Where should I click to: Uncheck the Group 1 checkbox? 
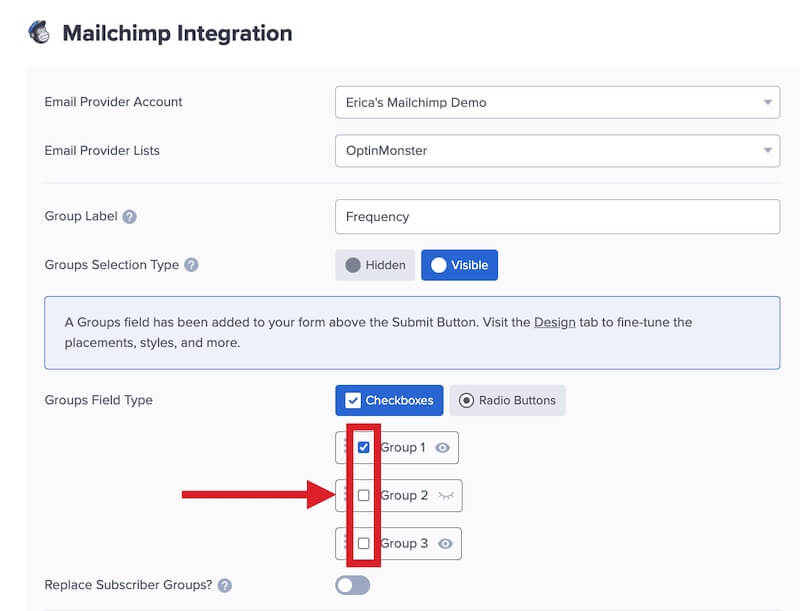(364, 447)
